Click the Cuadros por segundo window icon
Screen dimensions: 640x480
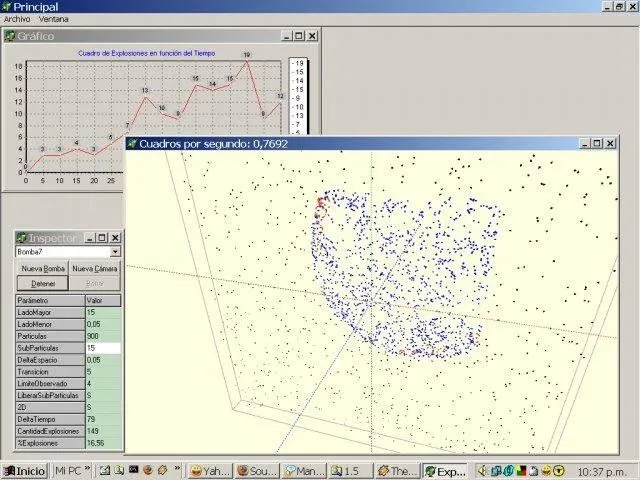[x=132, y=143]
